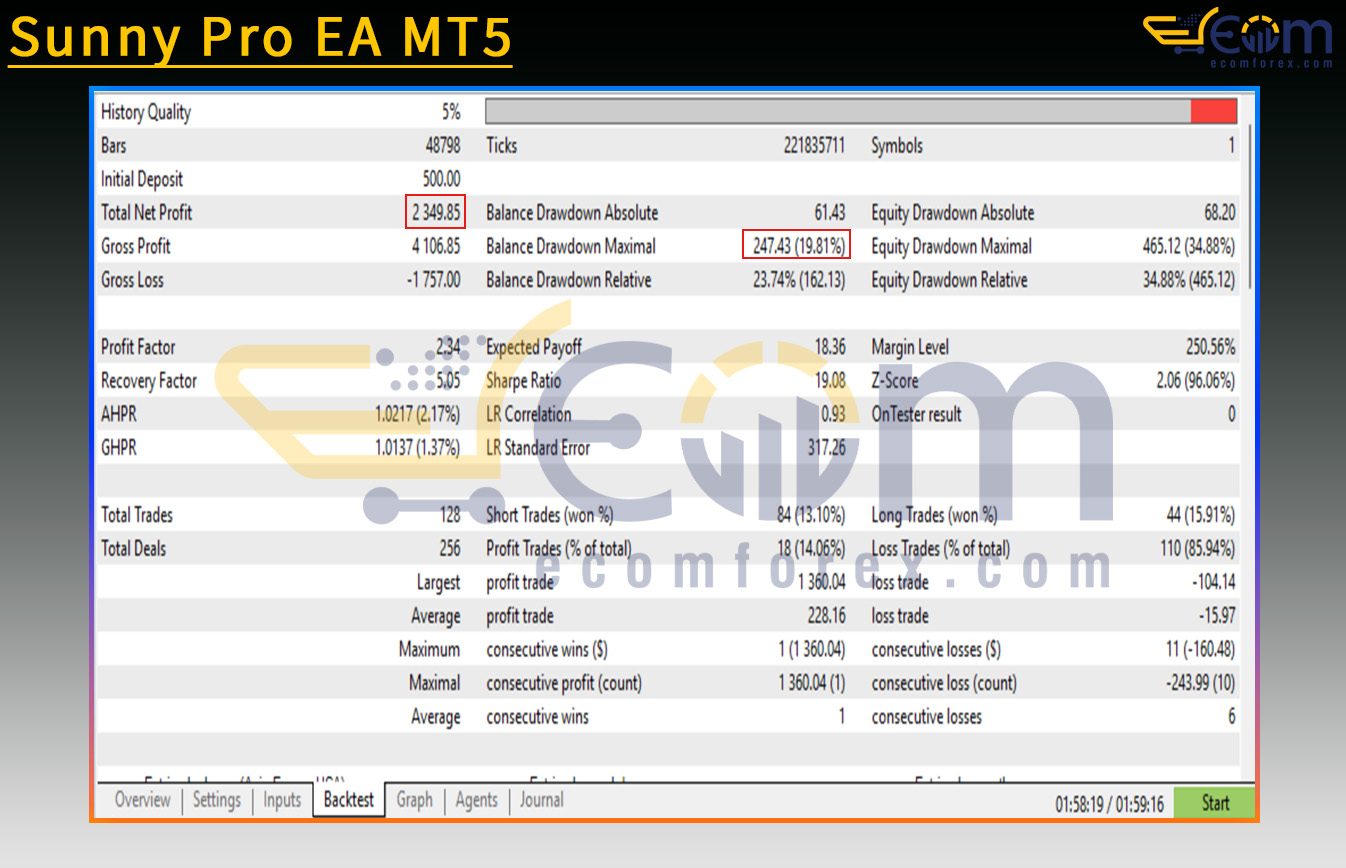Select the Gross Profit value 4 106.85
Image resolution: width=1346 pixels, height=868 pixels.
click(436, 247)
